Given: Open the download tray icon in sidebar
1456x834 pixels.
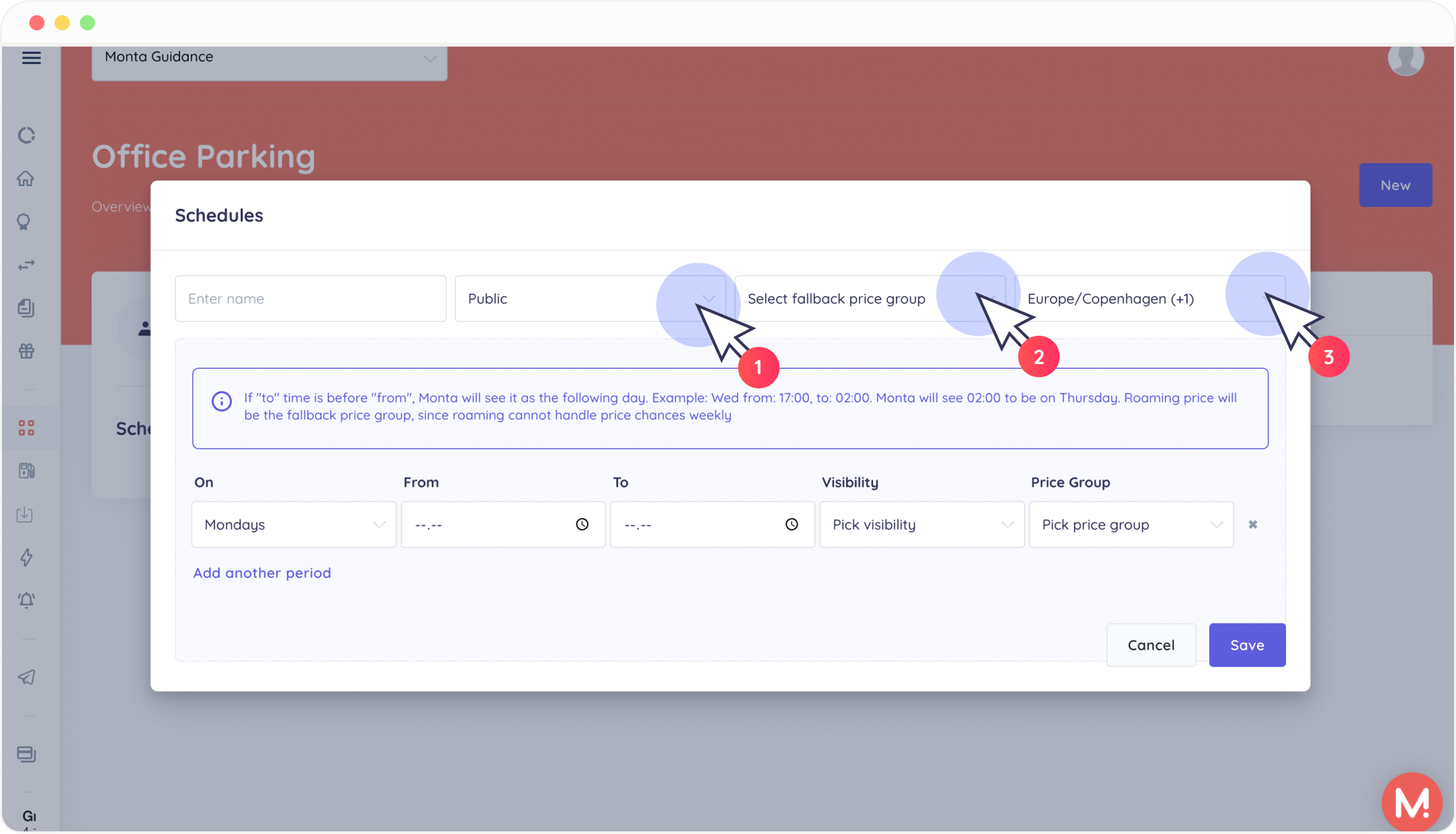Looking at the screenshot, I should point(25,514).
